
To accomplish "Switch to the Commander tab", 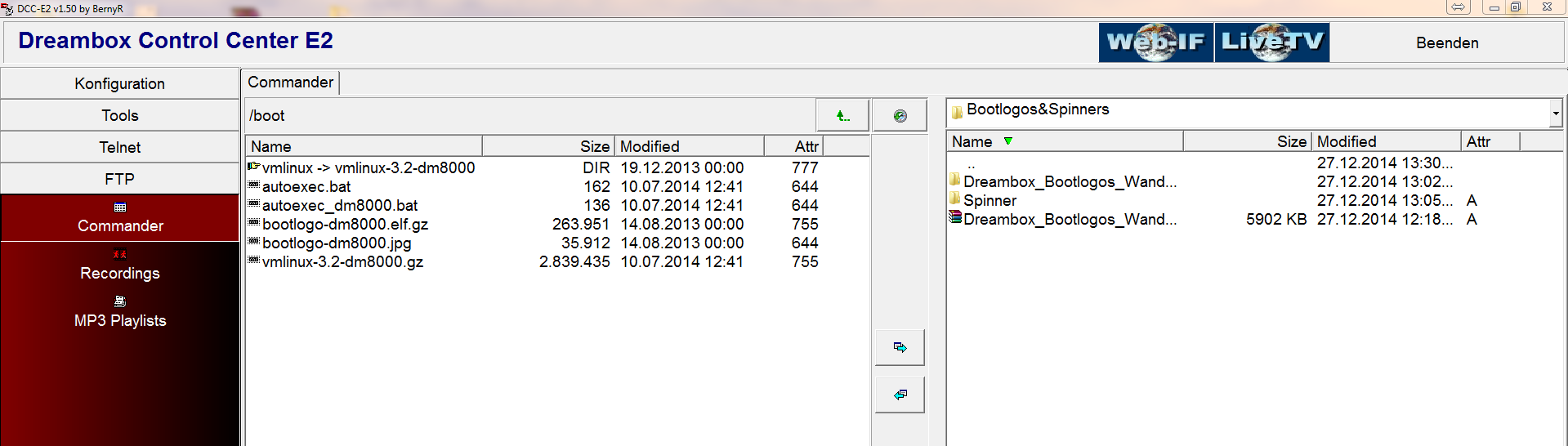I will (290, 83).
